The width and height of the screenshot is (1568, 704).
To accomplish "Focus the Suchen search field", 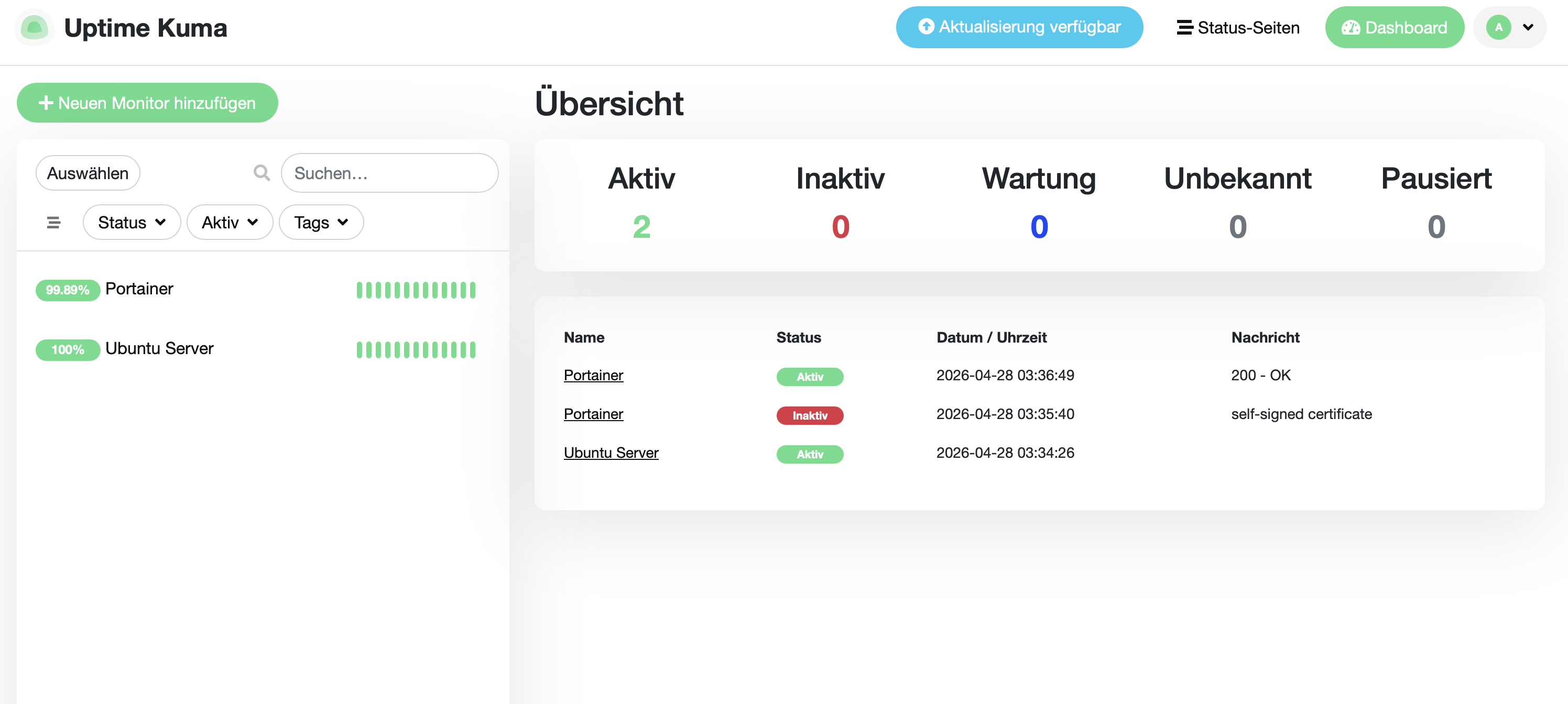I will (389, 173).
